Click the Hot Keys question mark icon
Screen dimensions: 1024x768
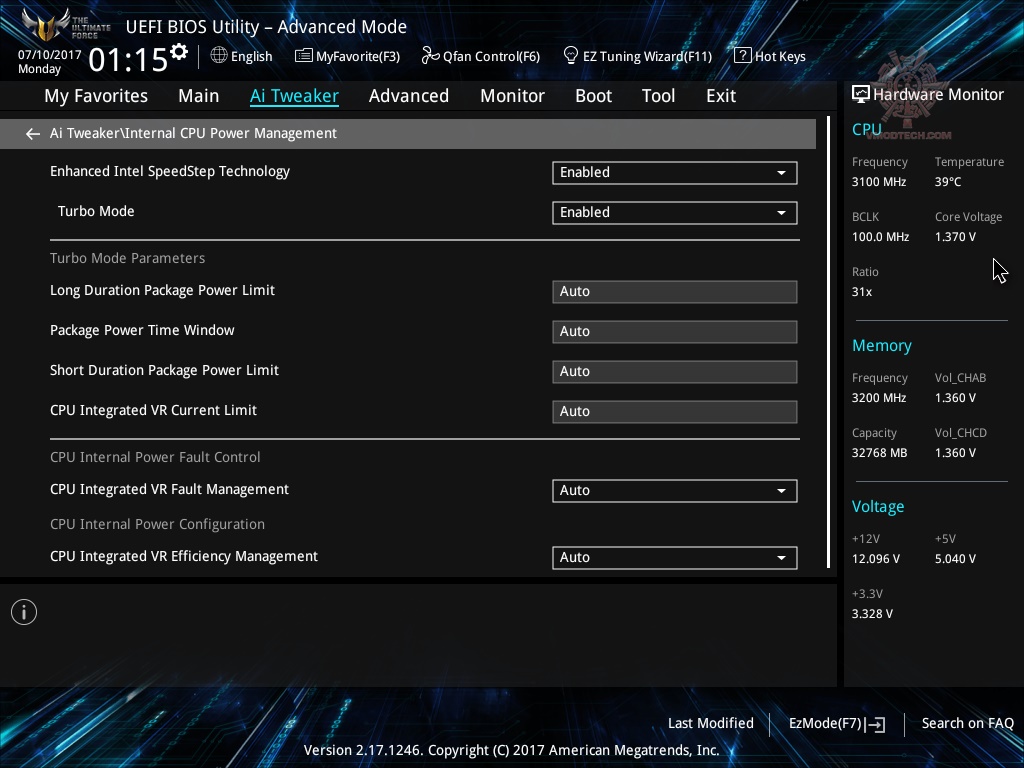[x=743, y=56]
